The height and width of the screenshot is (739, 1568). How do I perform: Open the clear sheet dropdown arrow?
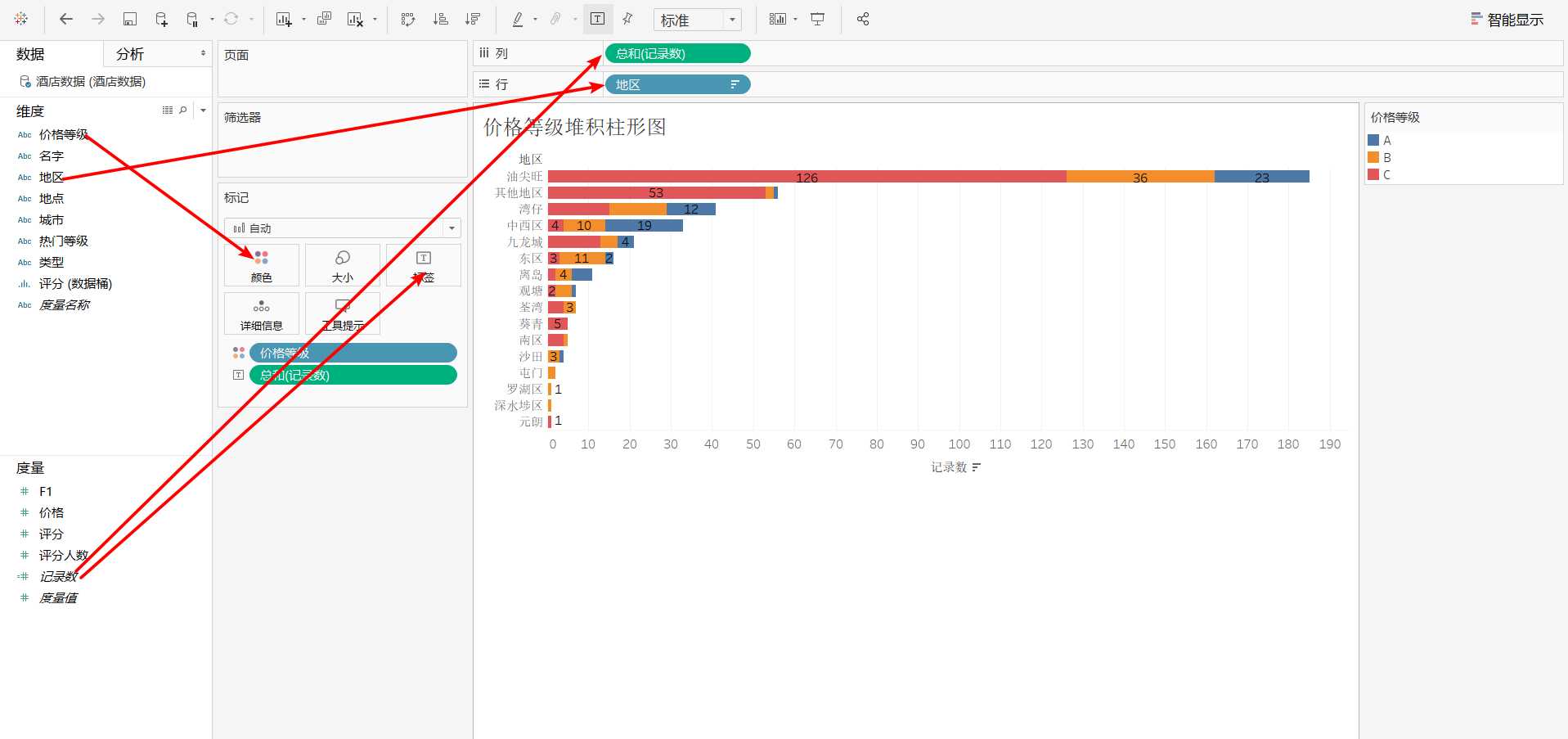coord(375,19)
